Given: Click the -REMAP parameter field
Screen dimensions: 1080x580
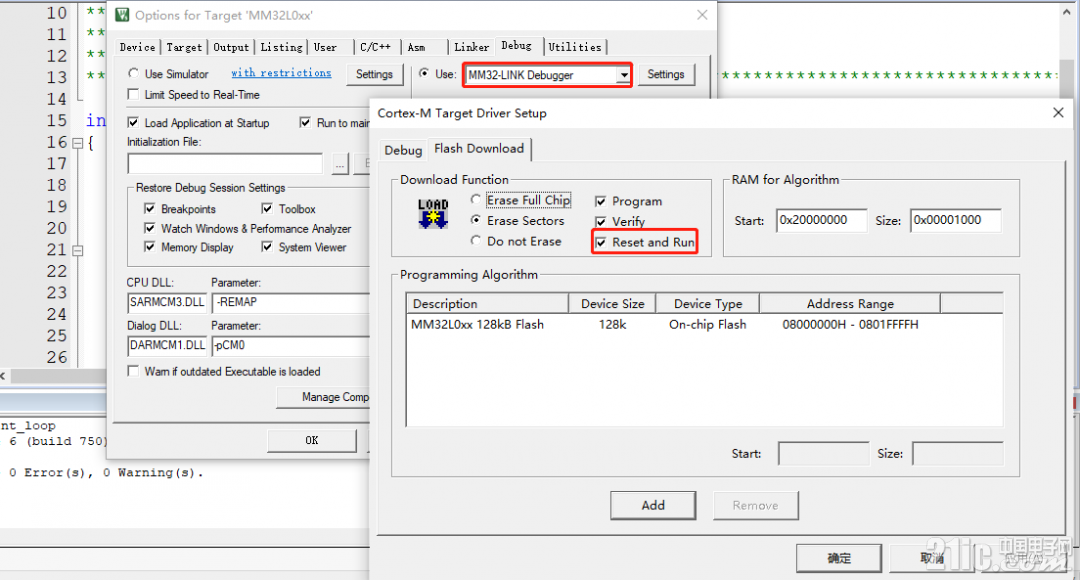Looking at the screenshot, I should pos(291,302).
